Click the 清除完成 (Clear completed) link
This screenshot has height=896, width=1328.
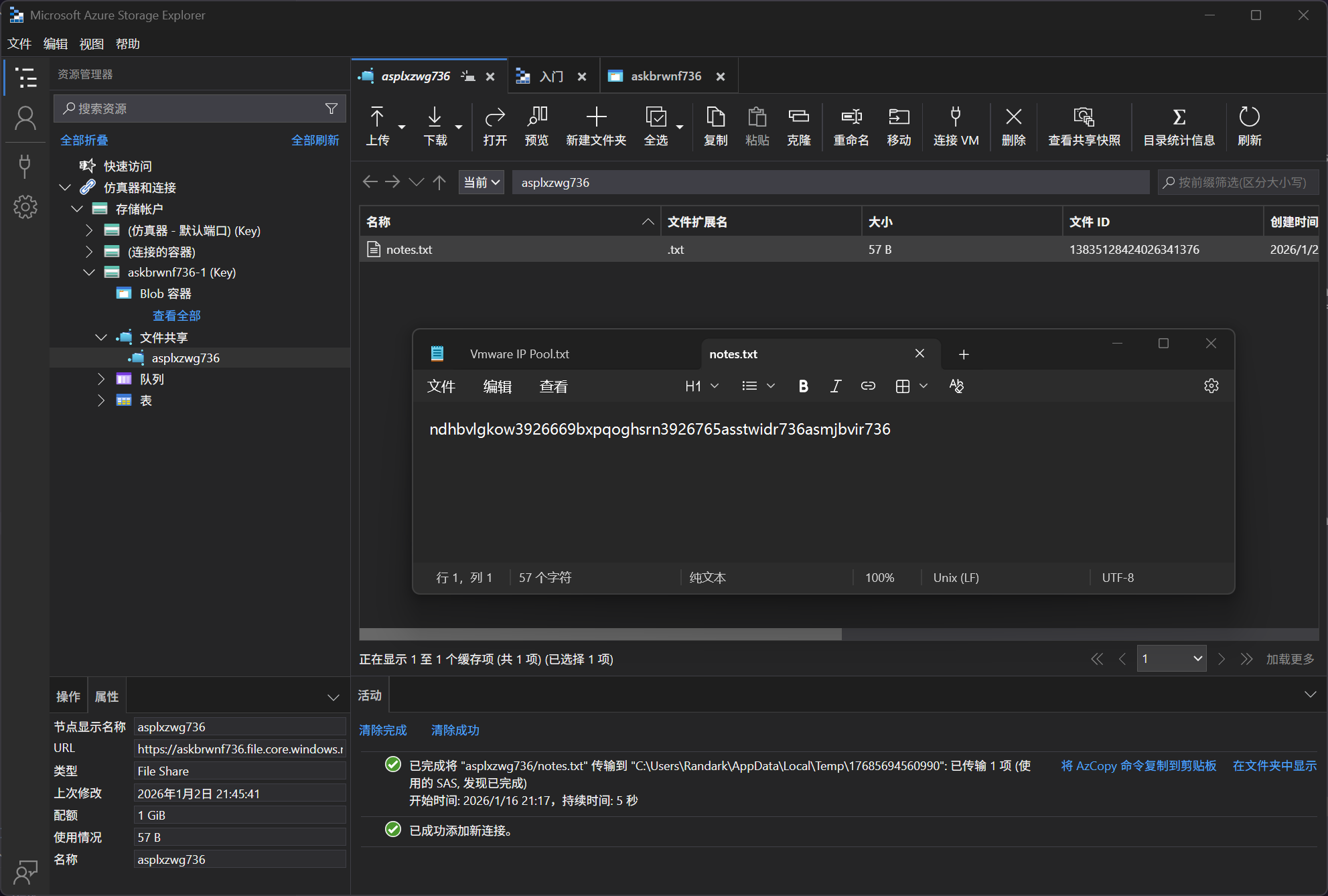[x=383, y=730]
